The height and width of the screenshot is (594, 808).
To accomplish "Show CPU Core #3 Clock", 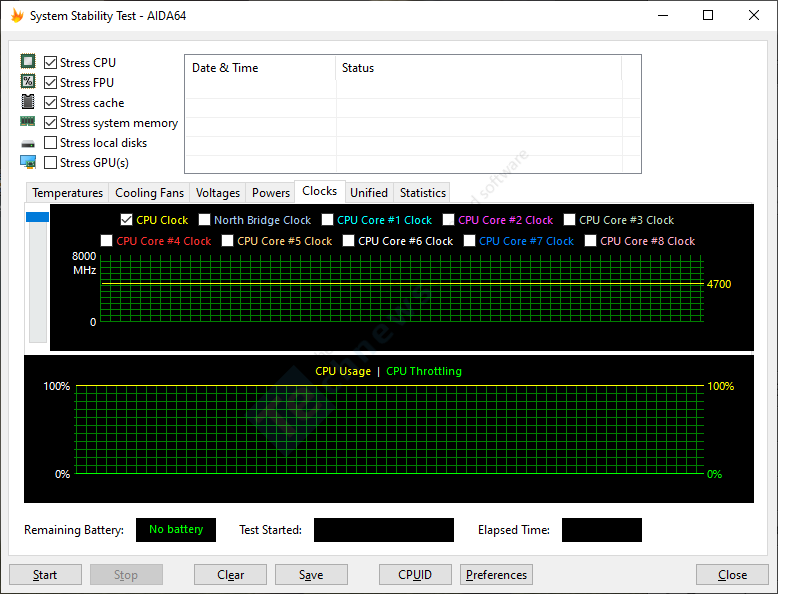I will click(569, 220).
